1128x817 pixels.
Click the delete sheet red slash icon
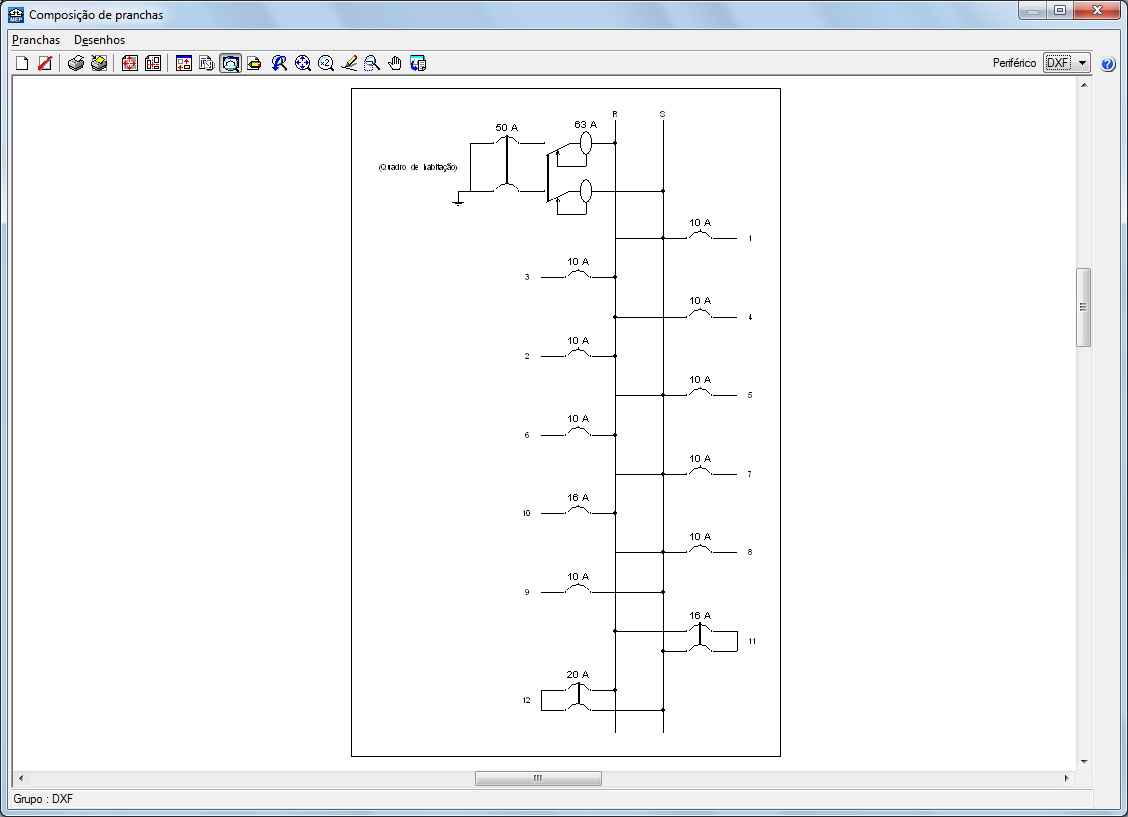point(45,63)
